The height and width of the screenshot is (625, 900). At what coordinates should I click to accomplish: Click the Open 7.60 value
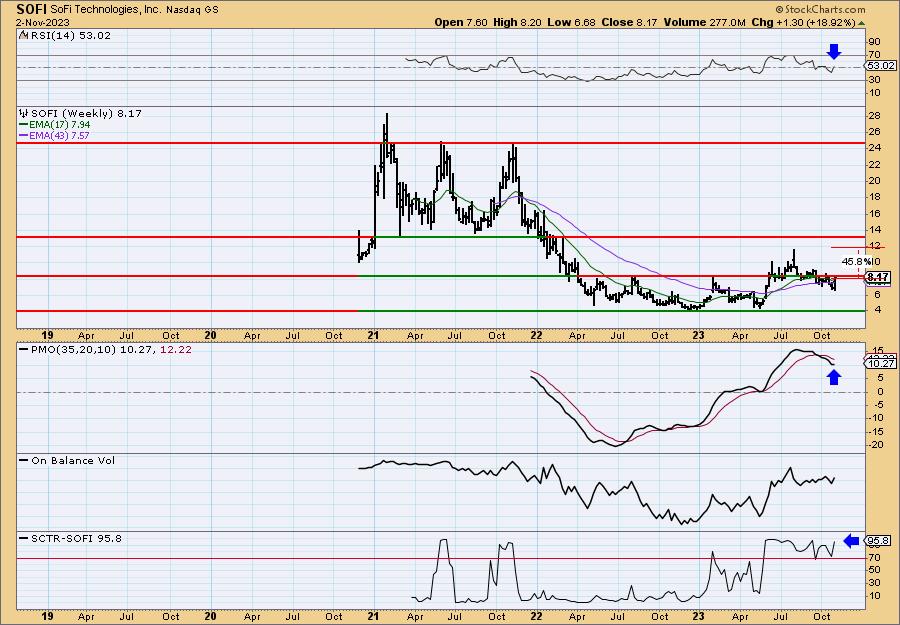(461, 22)
